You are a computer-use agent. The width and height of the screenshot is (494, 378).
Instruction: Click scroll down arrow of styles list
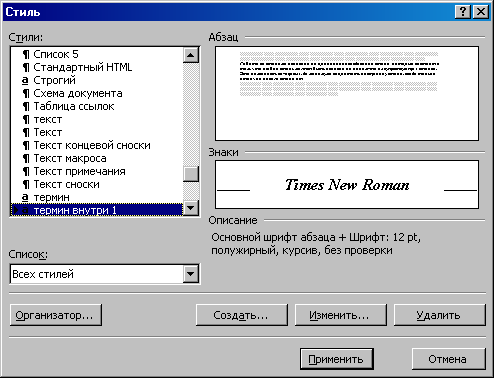pos(191,208)
